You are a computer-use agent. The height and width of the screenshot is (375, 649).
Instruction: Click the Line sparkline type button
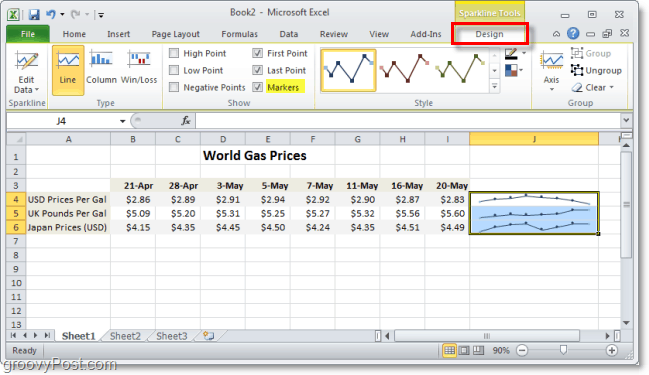coord(68,70)
